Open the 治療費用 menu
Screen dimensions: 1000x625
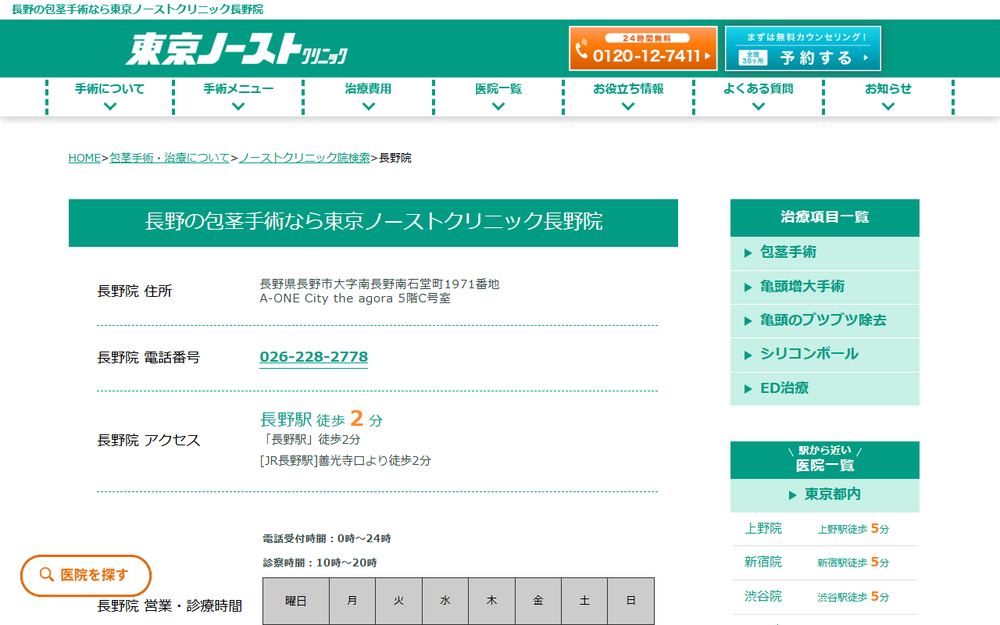coord(368,89)
